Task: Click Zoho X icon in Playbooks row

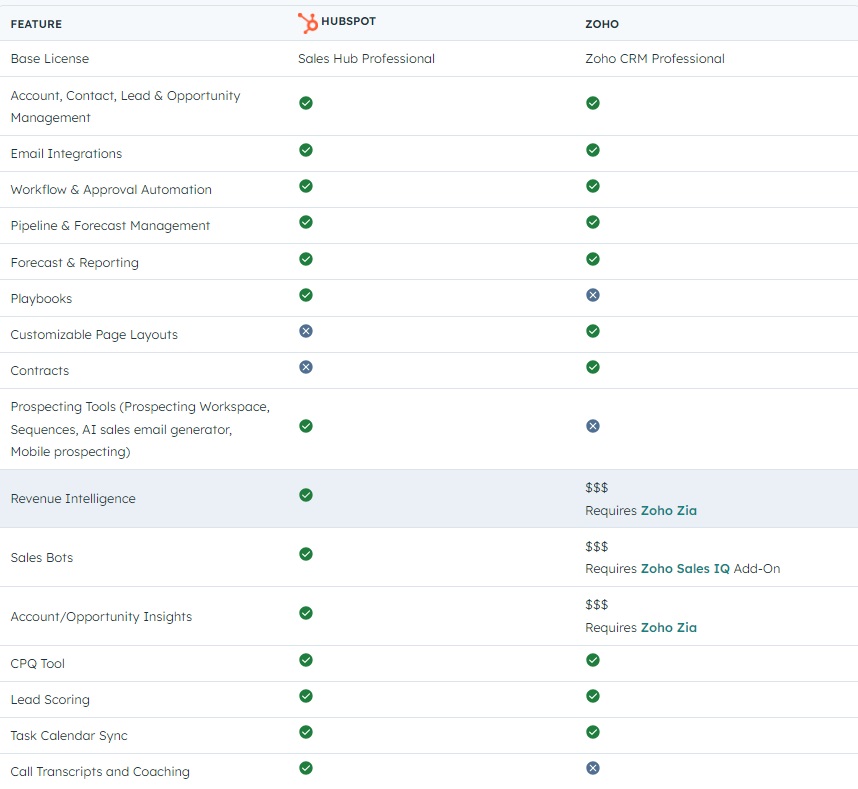Action: [x=593, y=295]
